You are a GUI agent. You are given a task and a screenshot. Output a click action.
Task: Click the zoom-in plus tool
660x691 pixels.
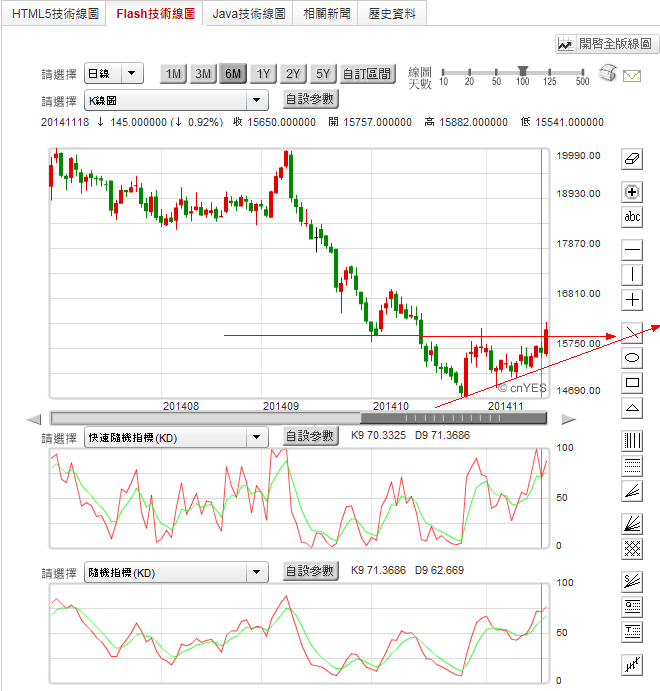[632, 192]
